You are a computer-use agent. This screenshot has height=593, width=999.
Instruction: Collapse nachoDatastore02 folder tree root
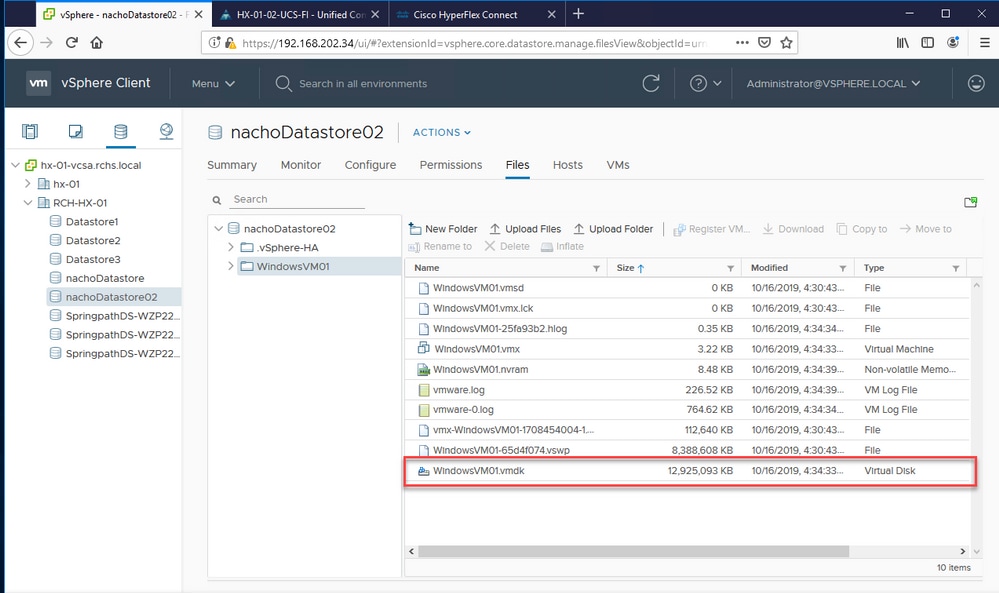coord(219,228)
